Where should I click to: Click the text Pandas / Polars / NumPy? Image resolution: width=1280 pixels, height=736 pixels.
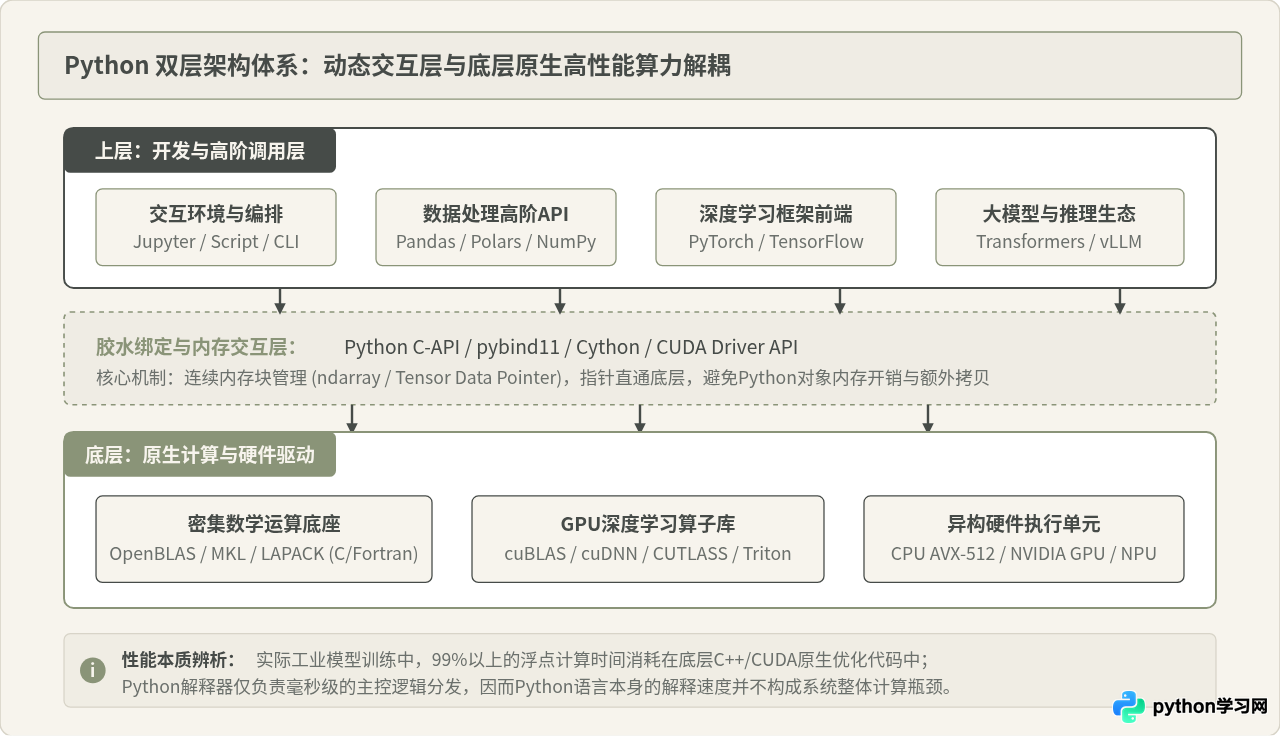[x=496, y=242]
